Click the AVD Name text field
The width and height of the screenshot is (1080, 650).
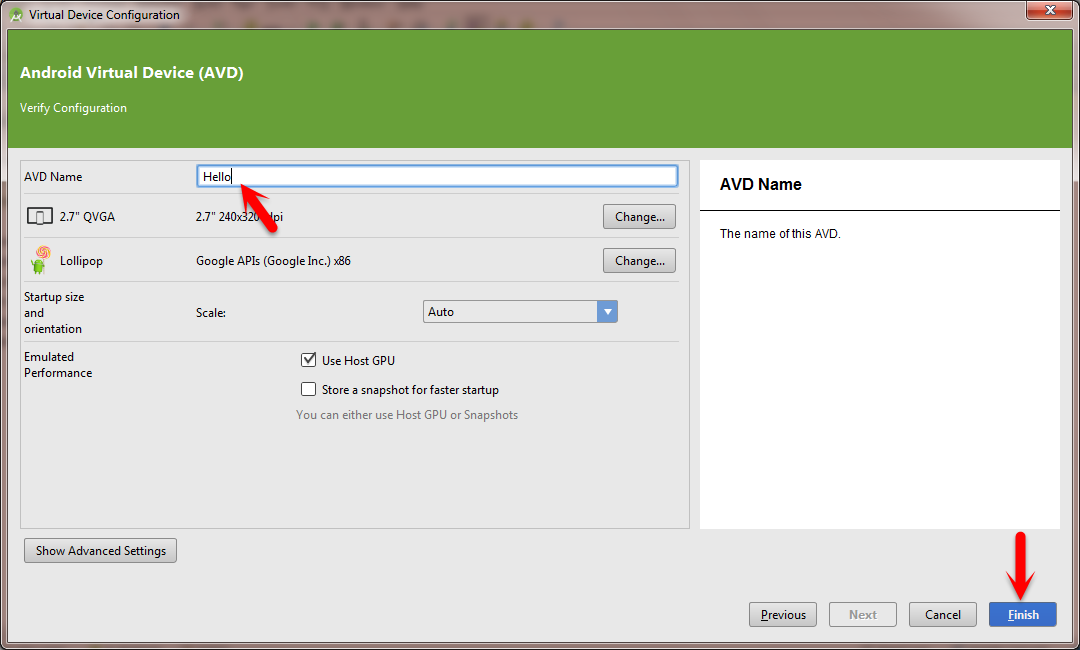(x=437, y=176)
